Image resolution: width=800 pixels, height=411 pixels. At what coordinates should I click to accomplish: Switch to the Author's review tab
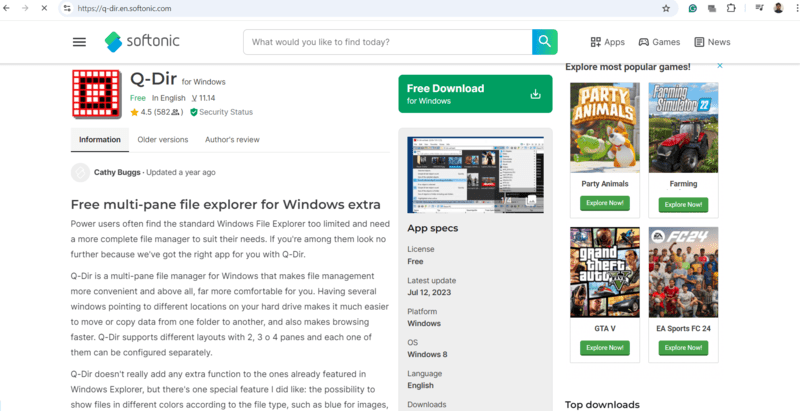[232, 140]
